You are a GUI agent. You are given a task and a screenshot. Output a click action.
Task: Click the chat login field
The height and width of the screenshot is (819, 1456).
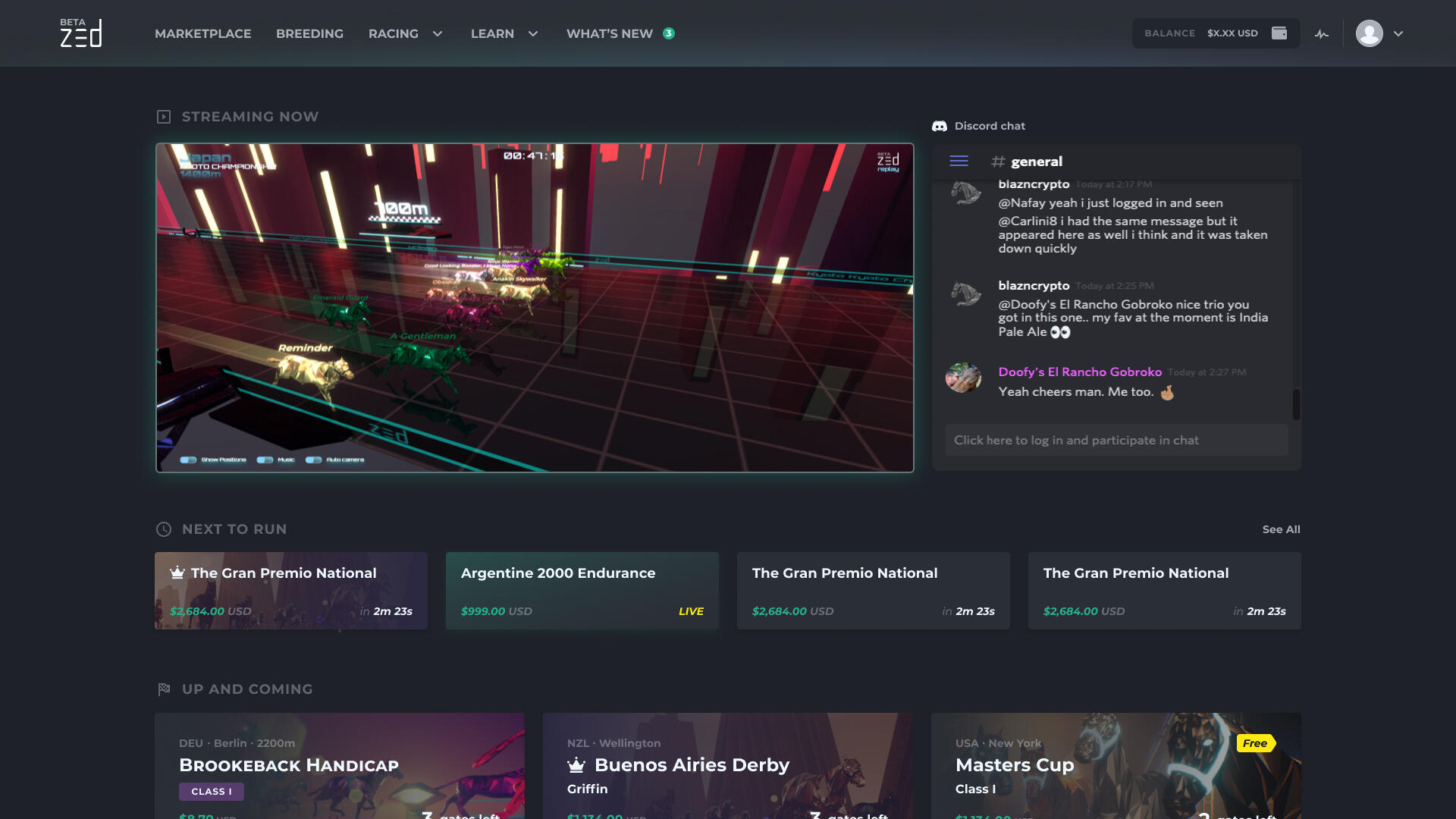[1115, 440]
